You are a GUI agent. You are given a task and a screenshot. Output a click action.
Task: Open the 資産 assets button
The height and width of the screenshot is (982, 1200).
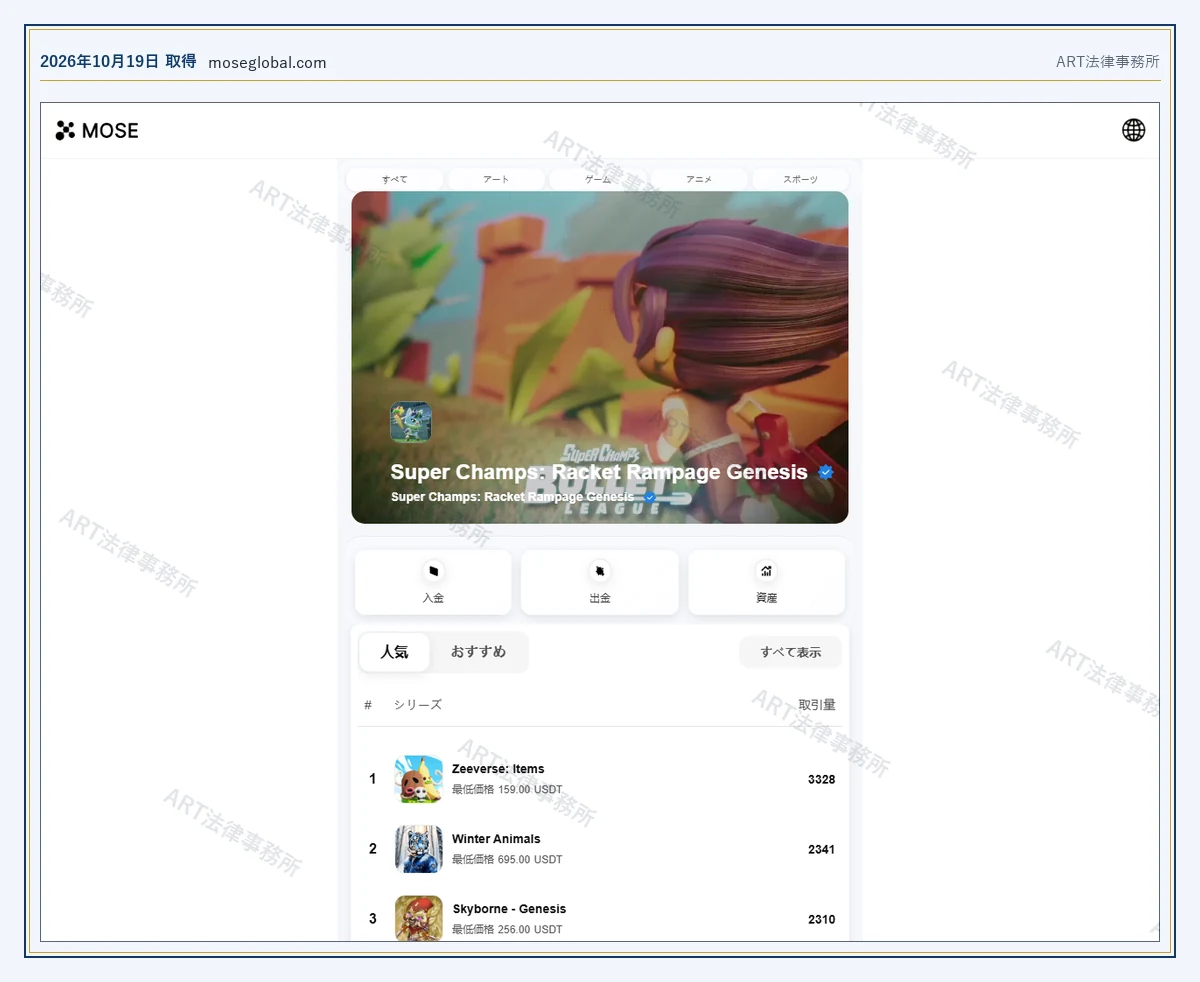point(767,582)
